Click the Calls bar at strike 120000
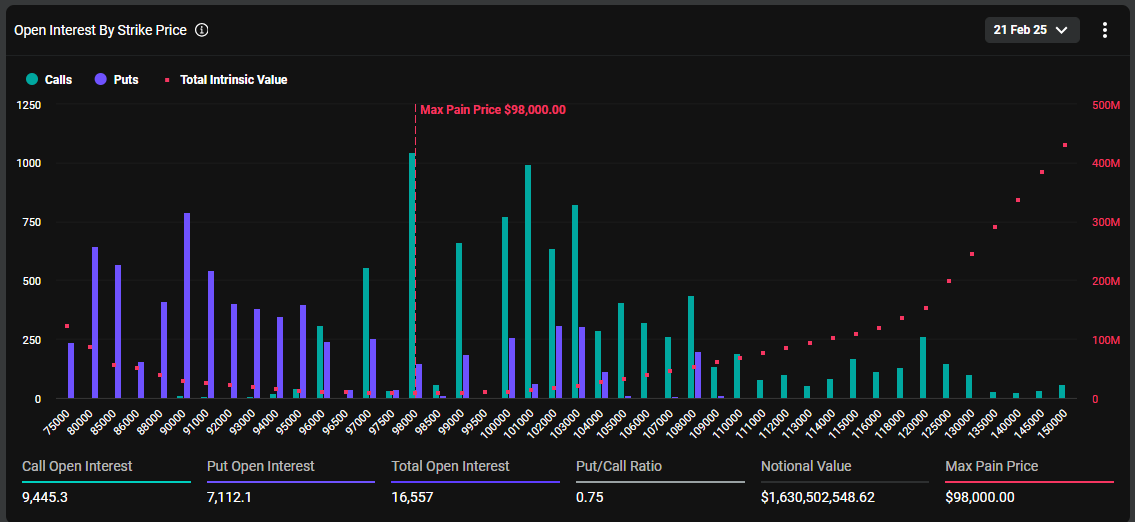 (923, 368)
